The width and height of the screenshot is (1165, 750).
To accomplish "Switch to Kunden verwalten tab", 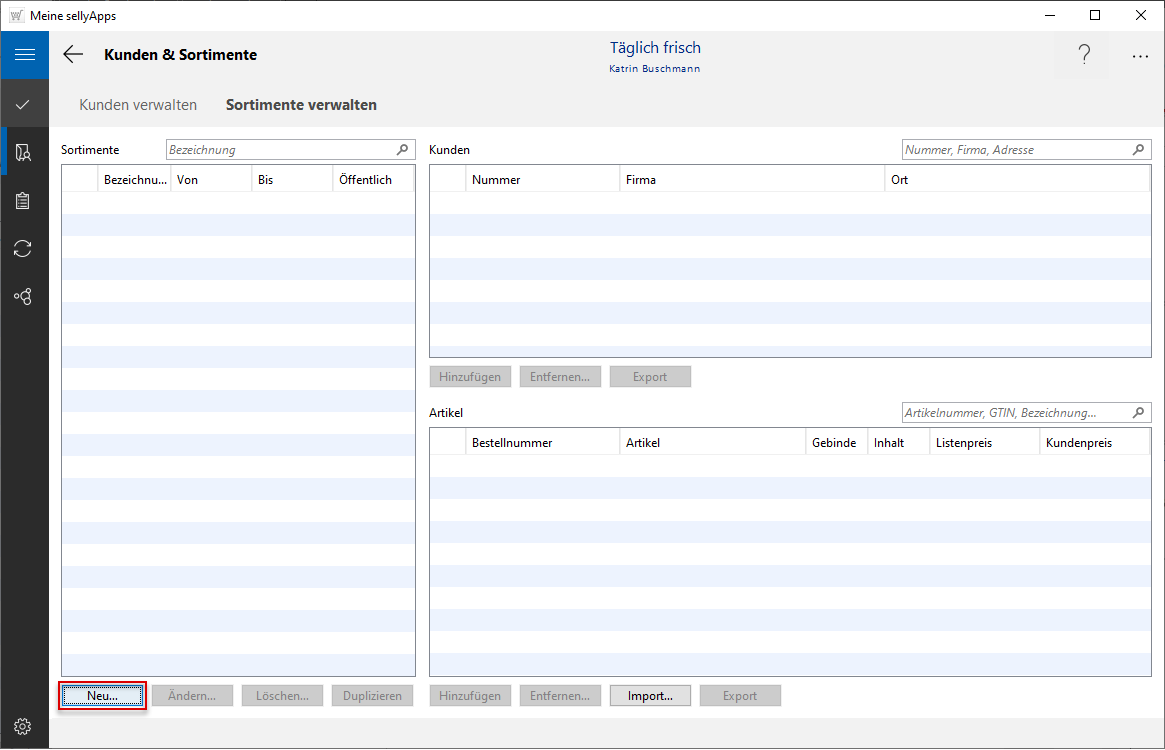I will (x=138, y=105).
